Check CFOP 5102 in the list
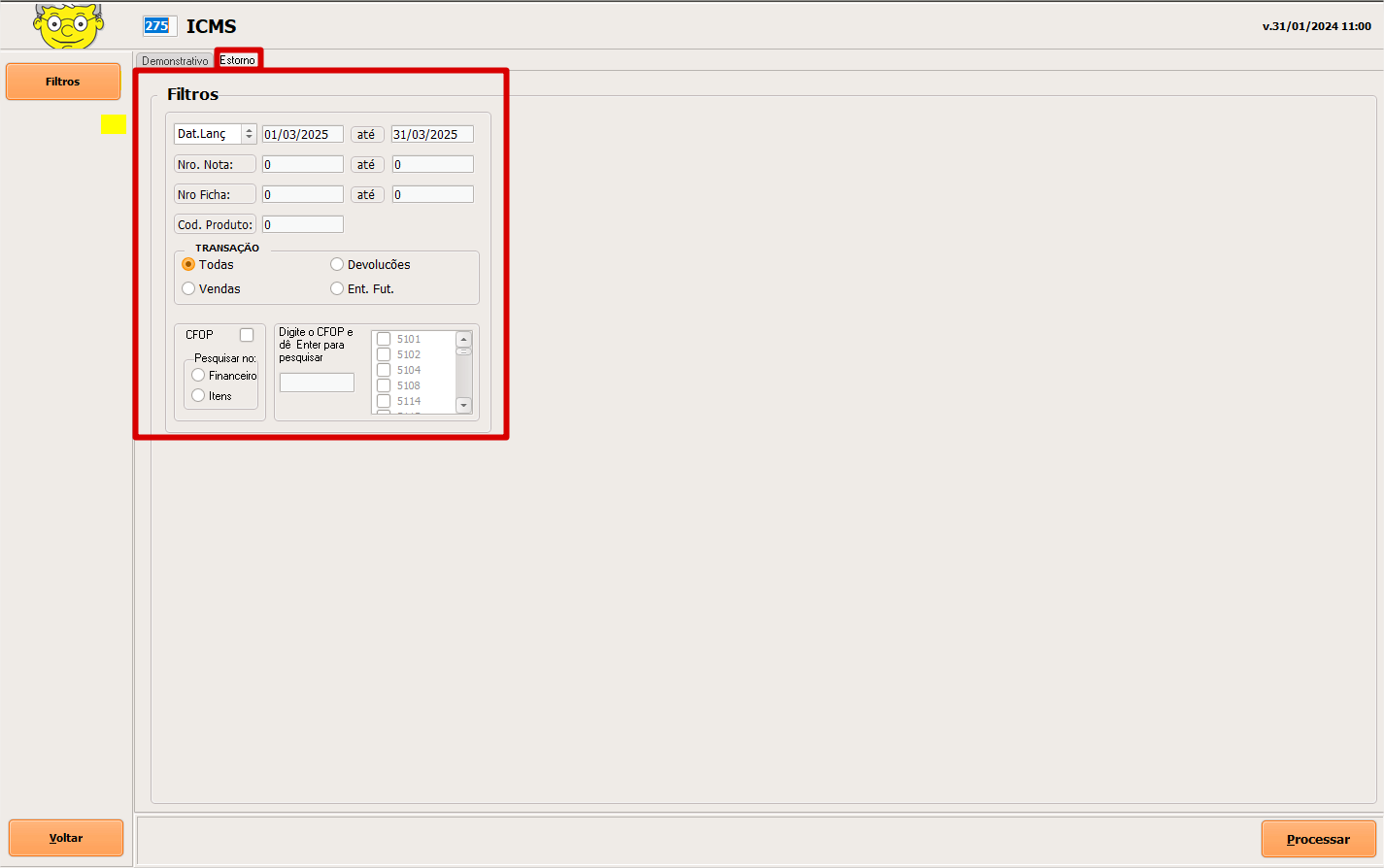The height and width of the screenshot is (868, 1384). click(x=384, y=354)
